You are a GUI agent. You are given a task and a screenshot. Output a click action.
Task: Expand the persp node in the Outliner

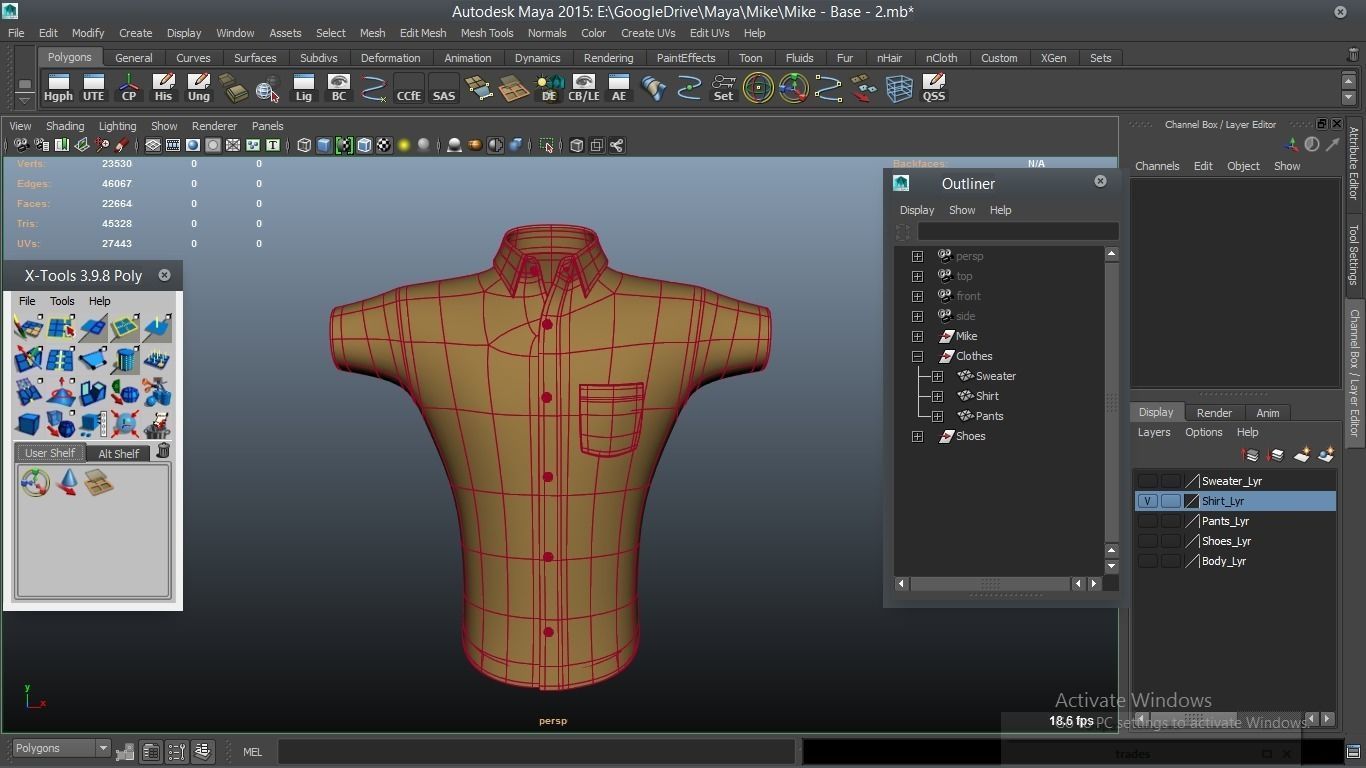click(917, 256)
